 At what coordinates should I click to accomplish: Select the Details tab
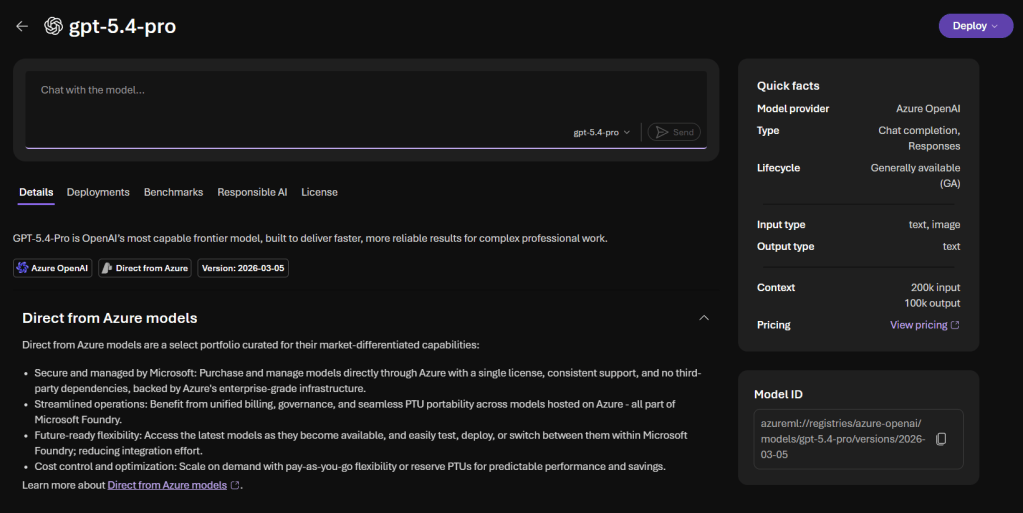[x=36, y=192]
